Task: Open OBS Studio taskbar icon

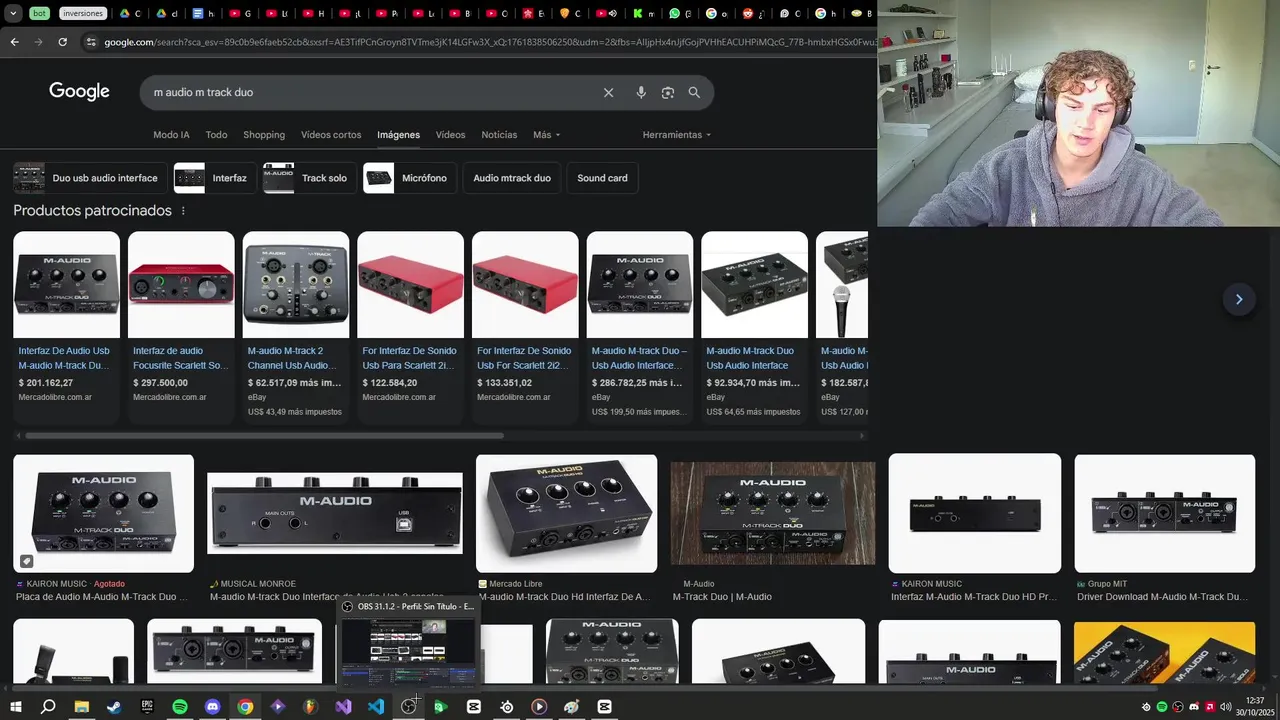Action: tap(408, 706)
